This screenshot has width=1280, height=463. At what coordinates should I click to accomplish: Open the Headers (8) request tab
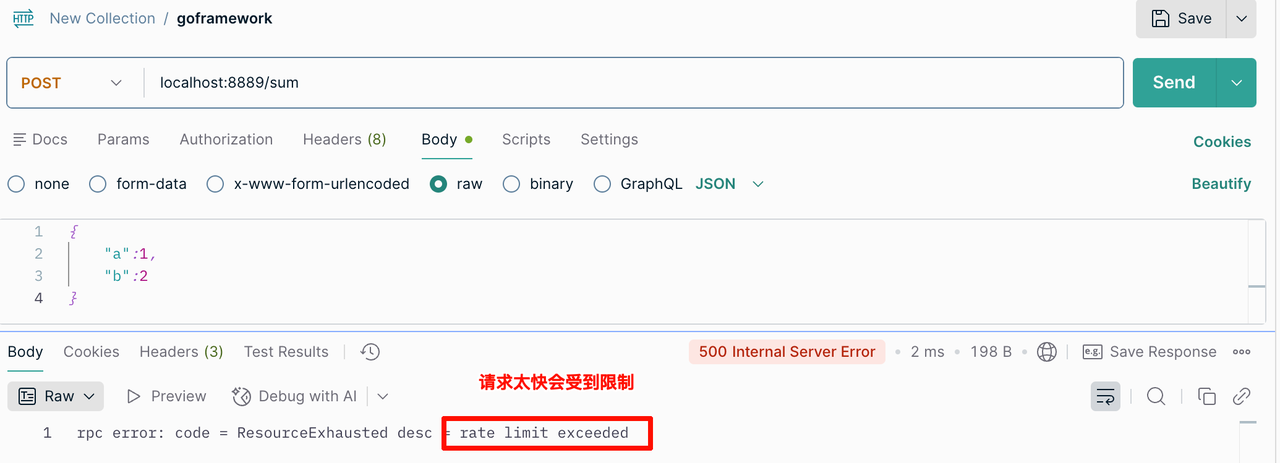(344, 139)
